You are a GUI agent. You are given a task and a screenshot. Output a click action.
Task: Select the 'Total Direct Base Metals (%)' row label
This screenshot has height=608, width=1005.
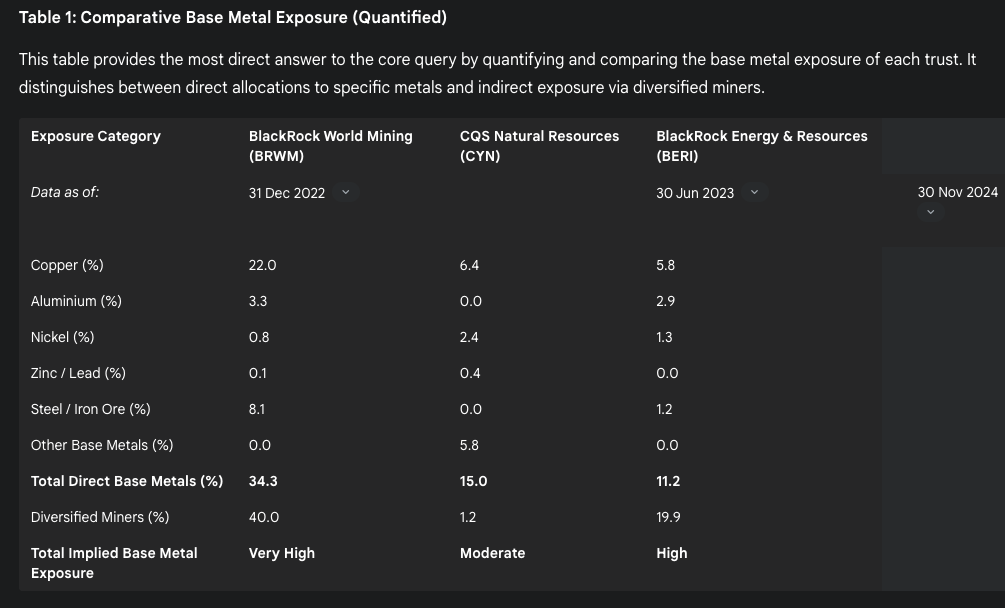pyautogui.click(x=127, y=481)
